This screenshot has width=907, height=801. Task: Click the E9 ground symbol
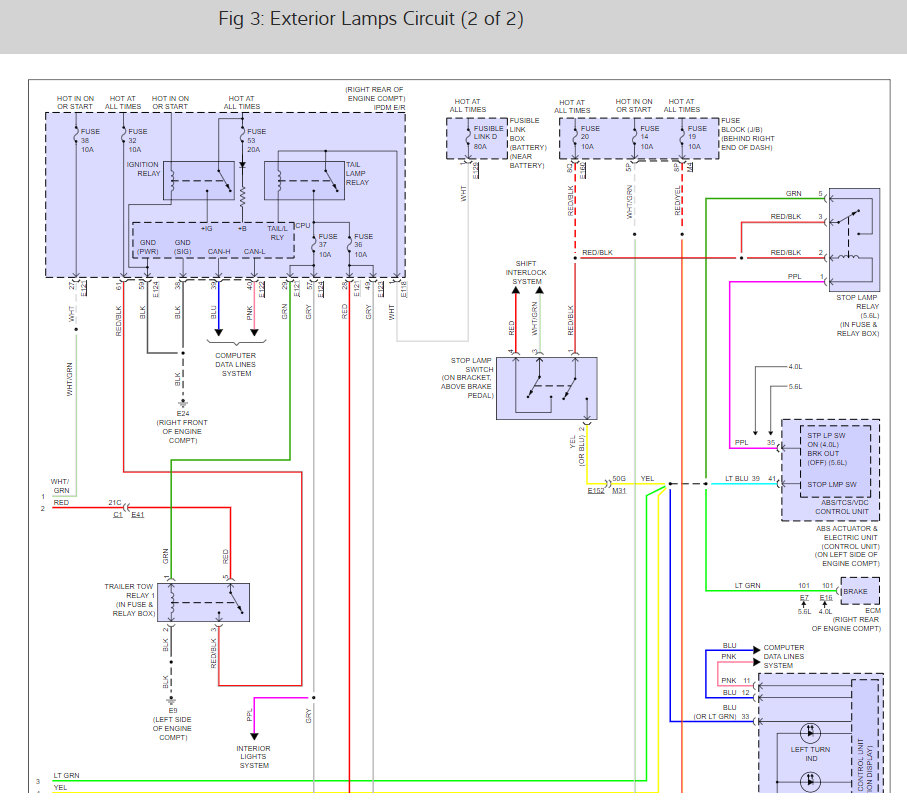[171, 700]
